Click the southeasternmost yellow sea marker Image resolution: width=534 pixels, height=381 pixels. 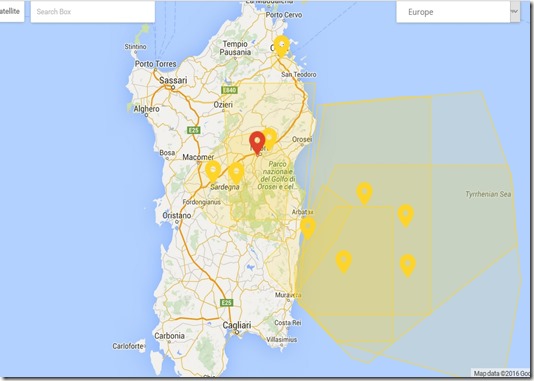click(x=408, y=265)
